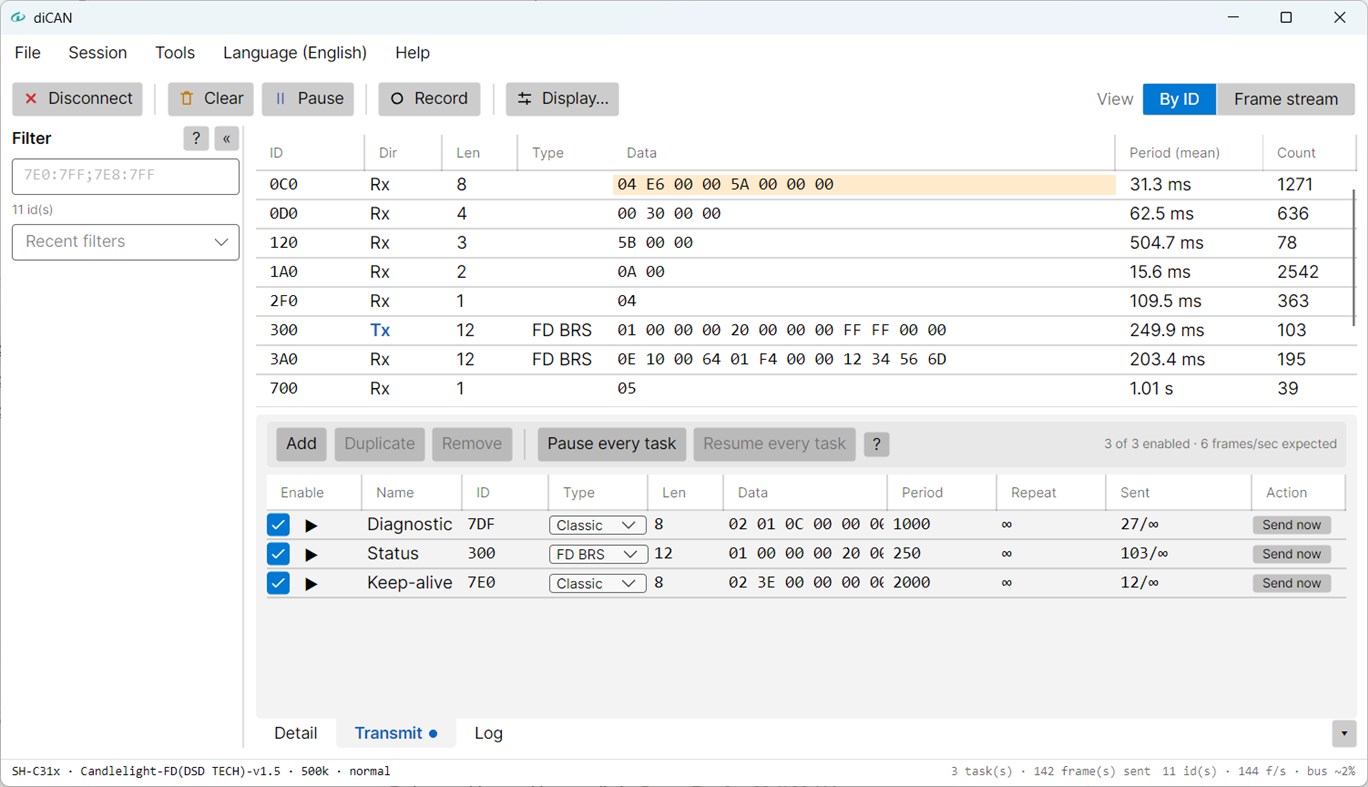Click the Diagnostic task name
Viewport: 1368px width, 787px height.
pyautogui.click(x=409, y=525)
